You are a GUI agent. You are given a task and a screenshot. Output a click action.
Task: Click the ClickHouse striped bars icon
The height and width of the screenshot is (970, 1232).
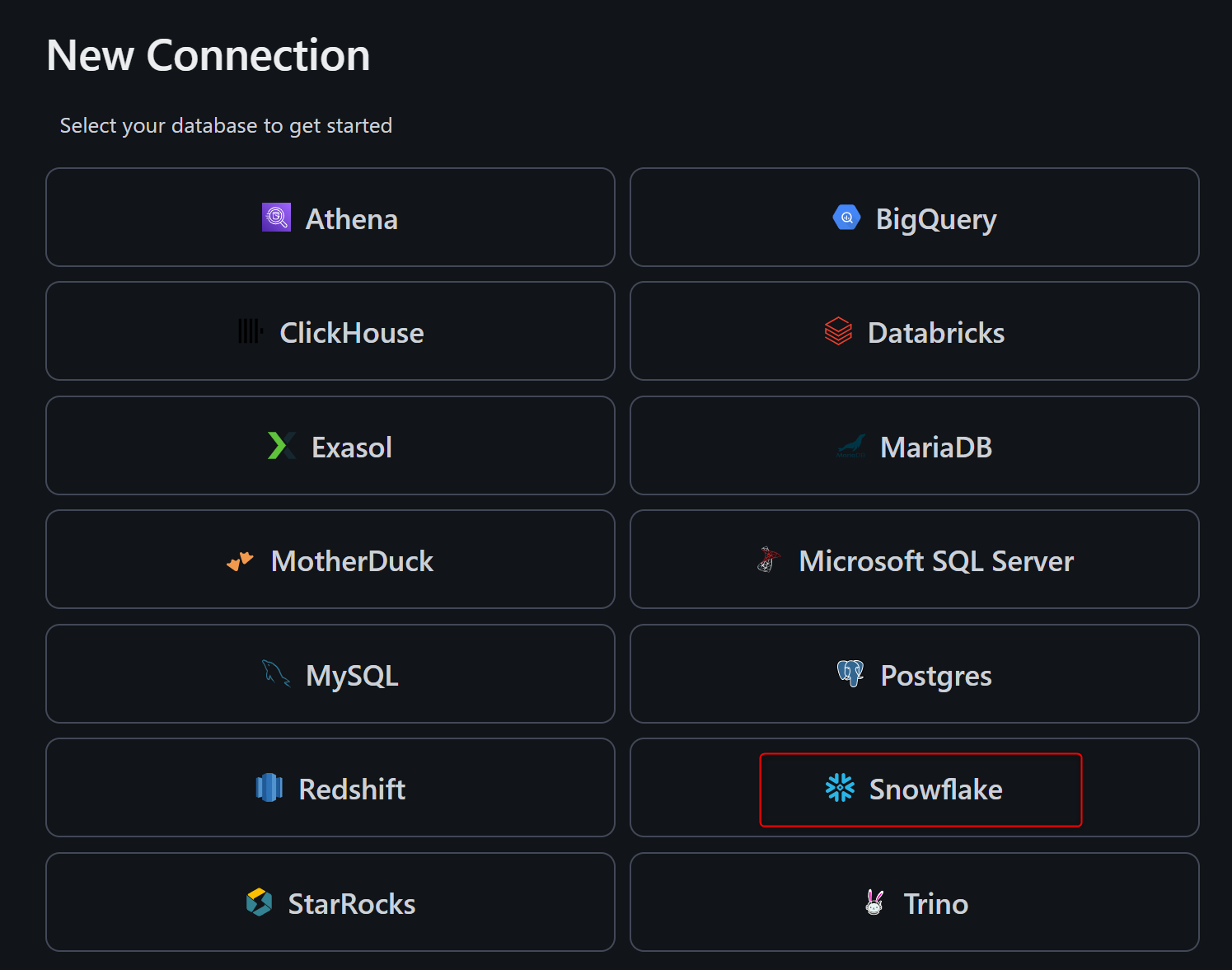pyautogui.click(x=250, y=331)
